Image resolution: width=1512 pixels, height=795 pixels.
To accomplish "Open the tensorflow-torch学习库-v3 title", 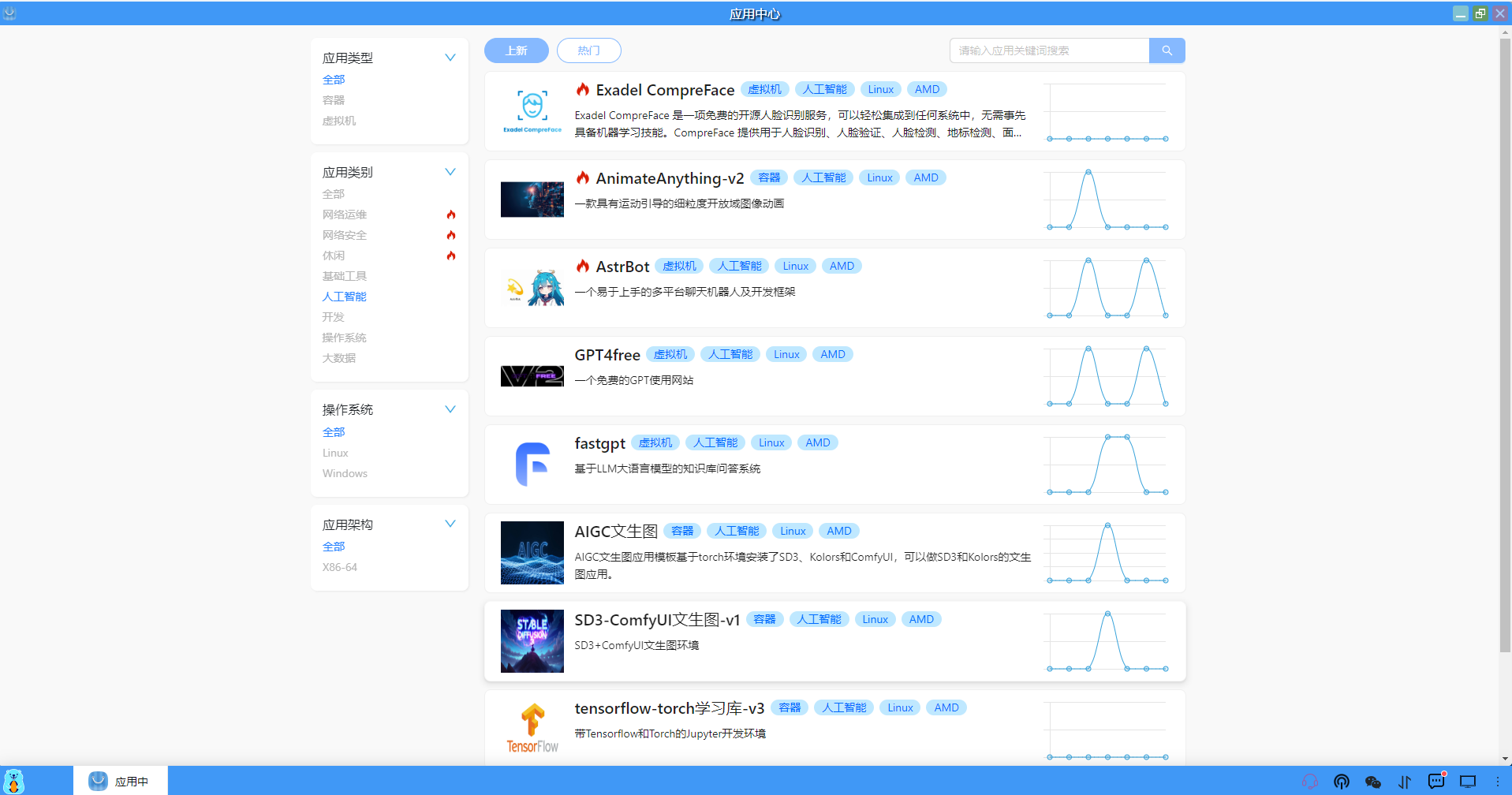I will click(669, 708).
